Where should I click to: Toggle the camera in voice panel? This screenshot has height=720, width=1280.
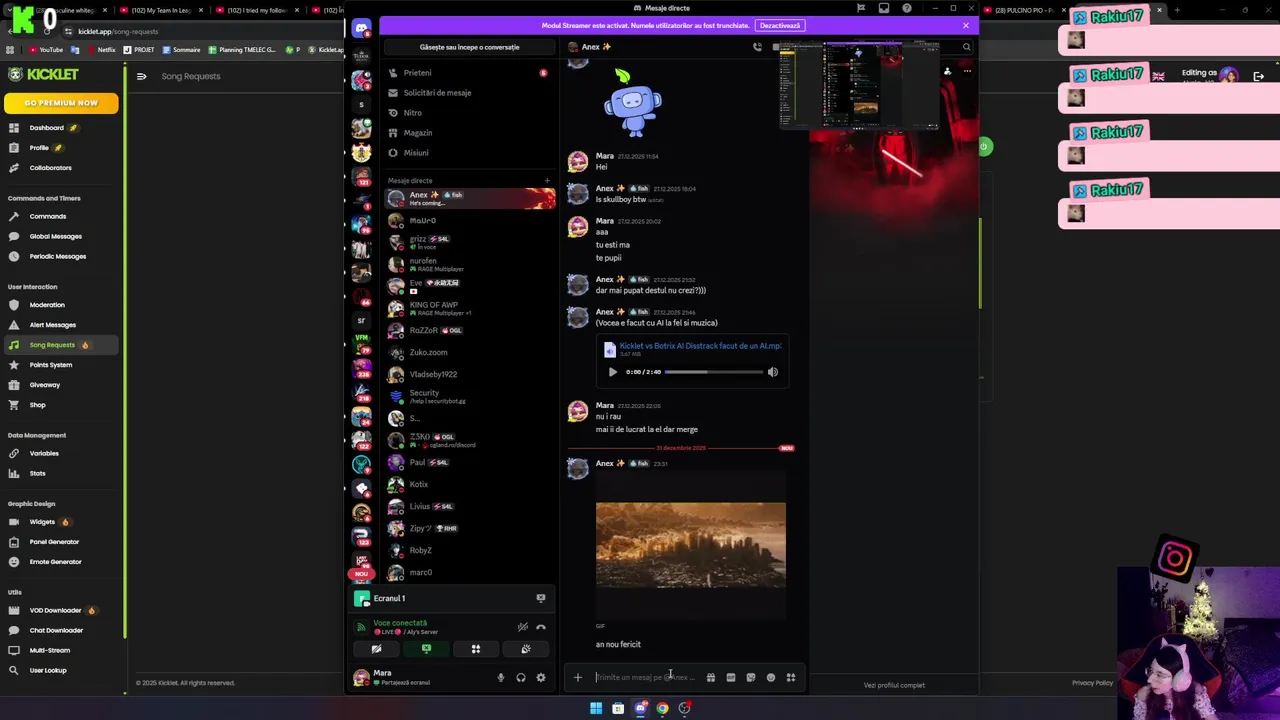point(376,649)
